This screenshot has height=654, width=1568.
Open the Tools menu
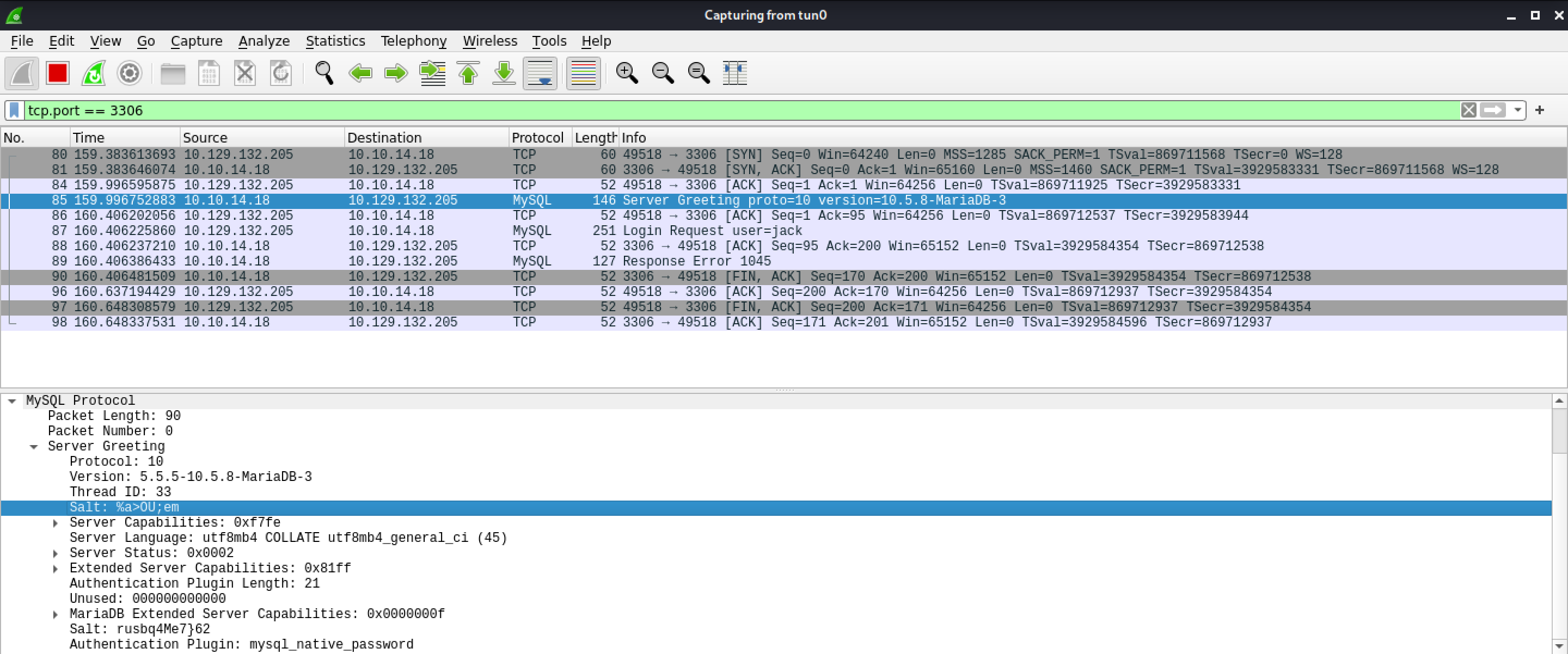point(549,41)
